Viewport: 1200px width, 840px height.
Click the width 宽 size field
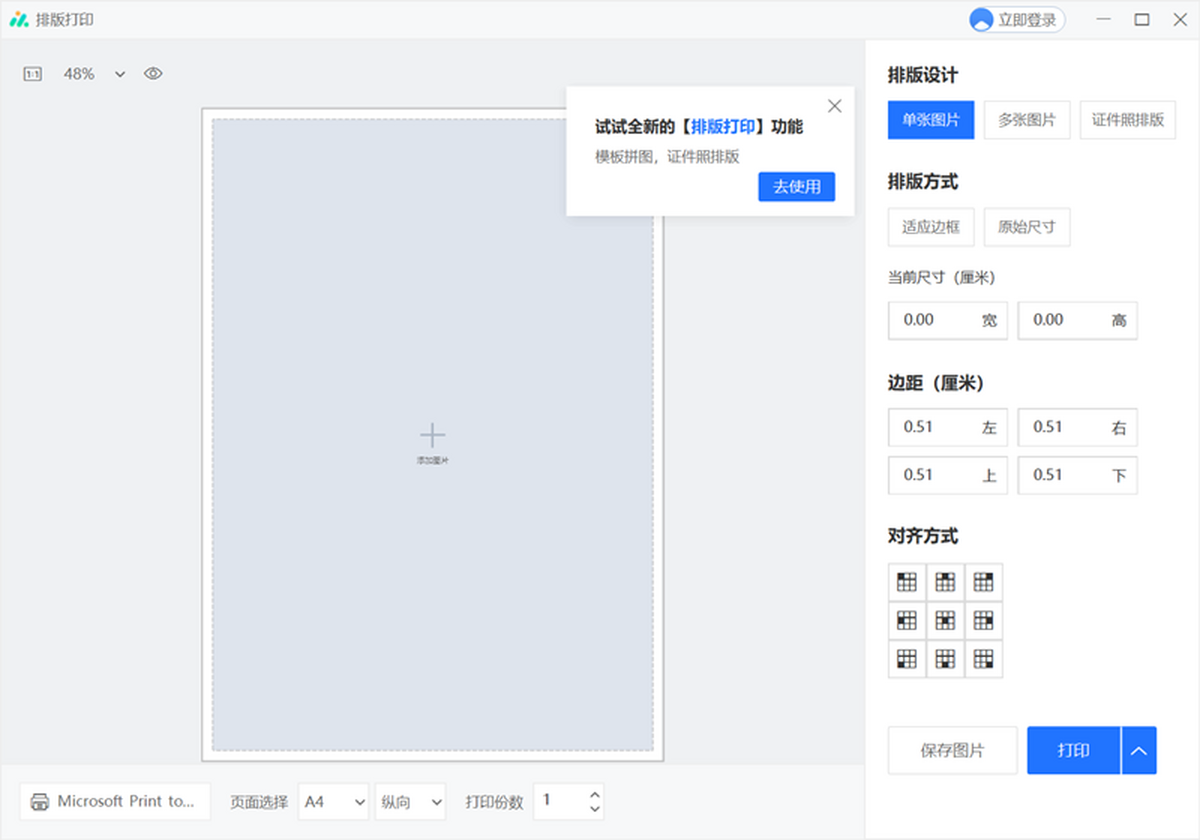tap(948, 320)
